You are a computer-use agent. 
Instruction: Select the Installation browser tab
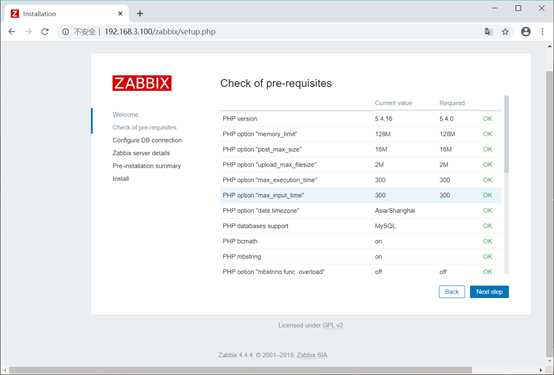point(67,13)
